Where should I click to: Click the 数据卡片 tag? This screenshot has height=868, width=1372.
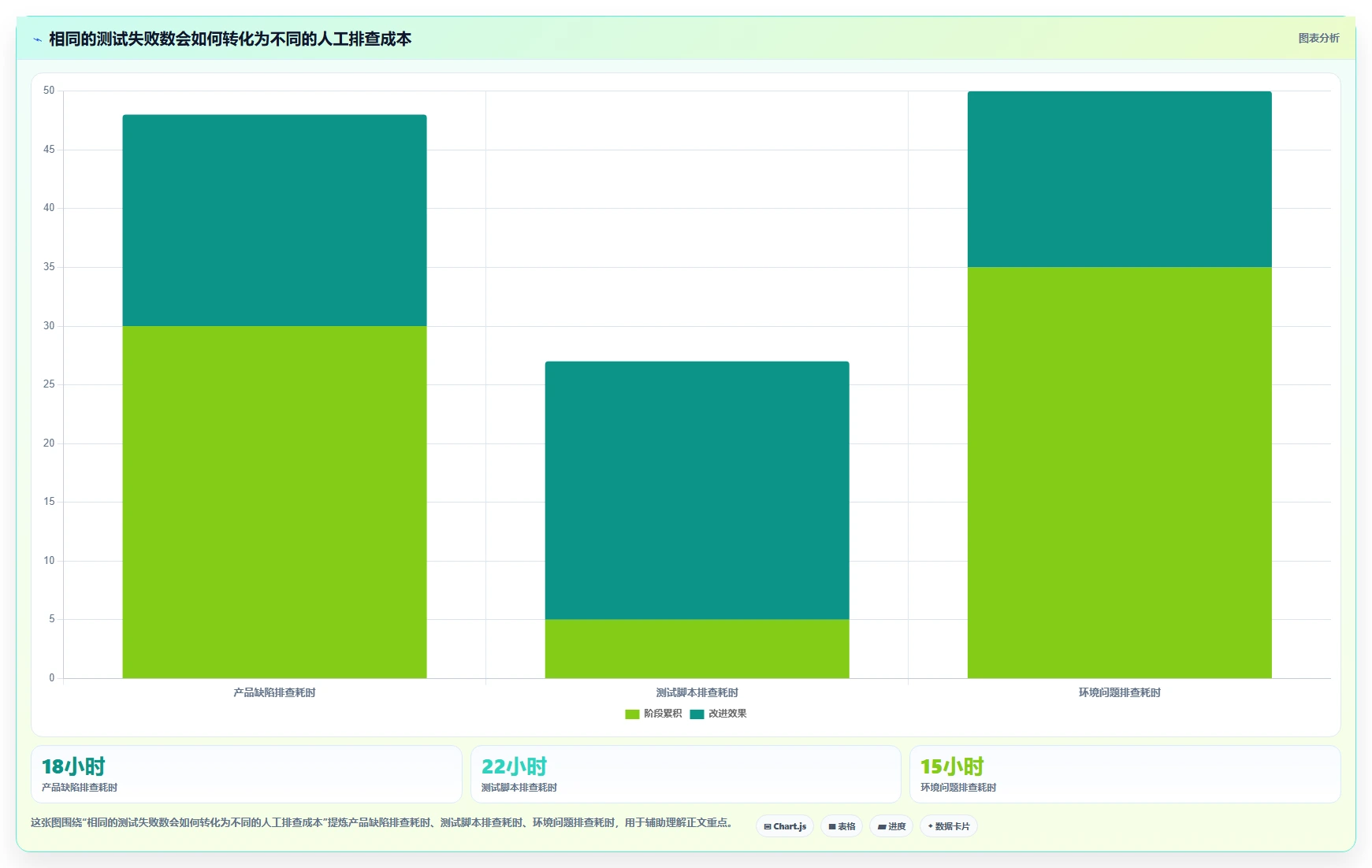click(x=949, y=826)
